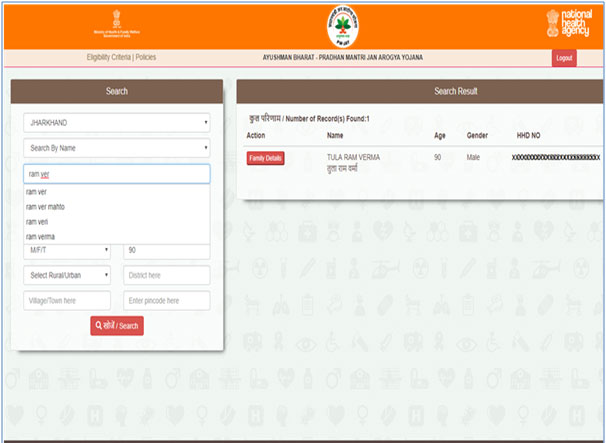The height and width of the screenshot is (443, 606).
Task: Open the Policies link
Action: [145, 58]
